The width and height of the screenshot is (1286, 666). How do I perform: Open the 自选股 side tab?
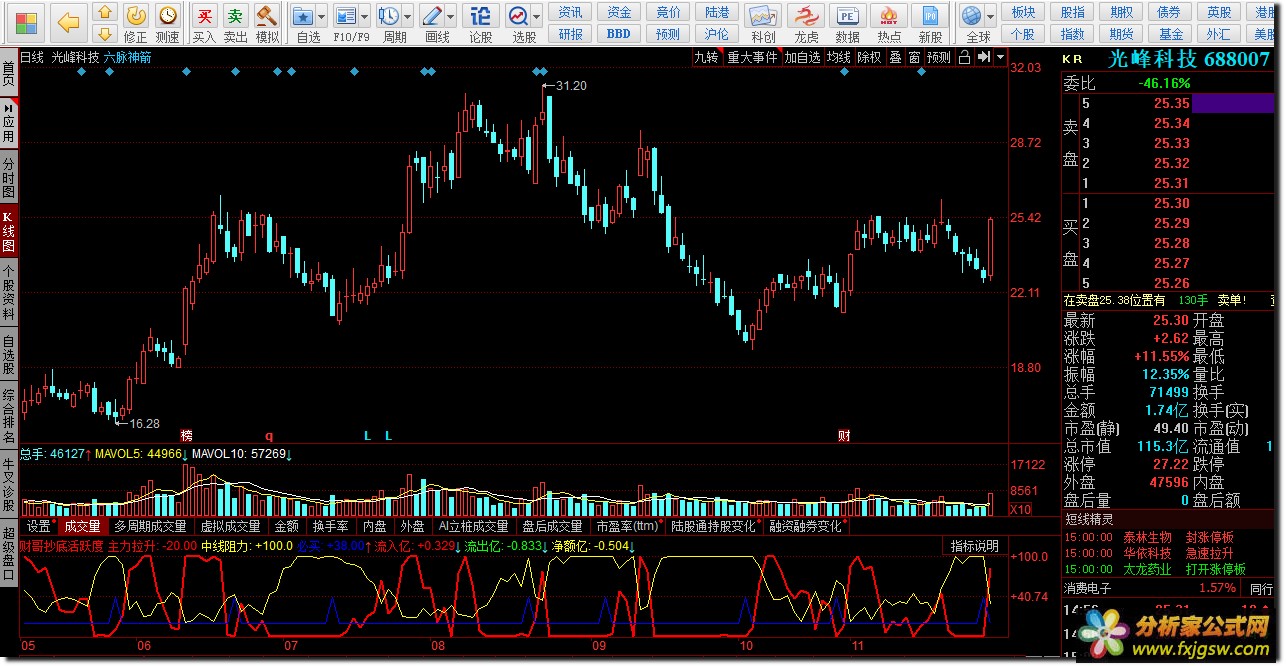click(x=9, y=353)
